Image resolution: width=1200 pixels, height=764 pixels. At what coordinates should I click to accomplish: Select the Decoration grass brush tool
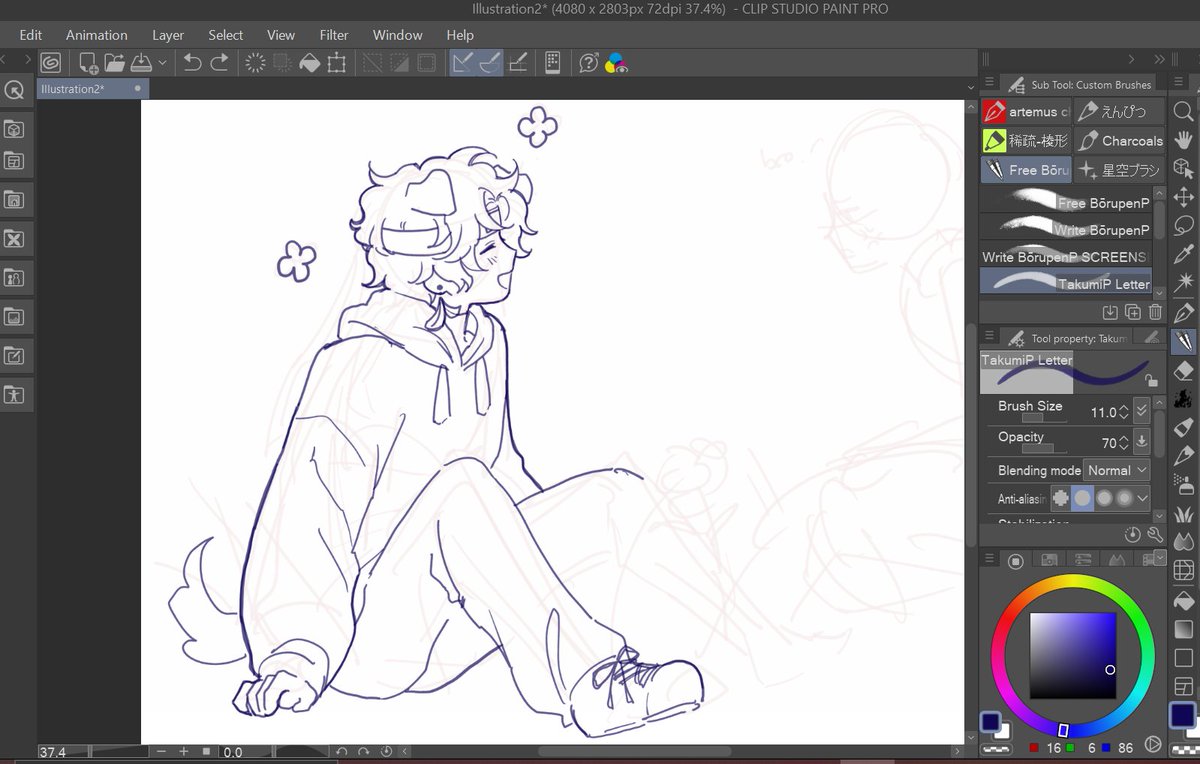[1183, 514]
